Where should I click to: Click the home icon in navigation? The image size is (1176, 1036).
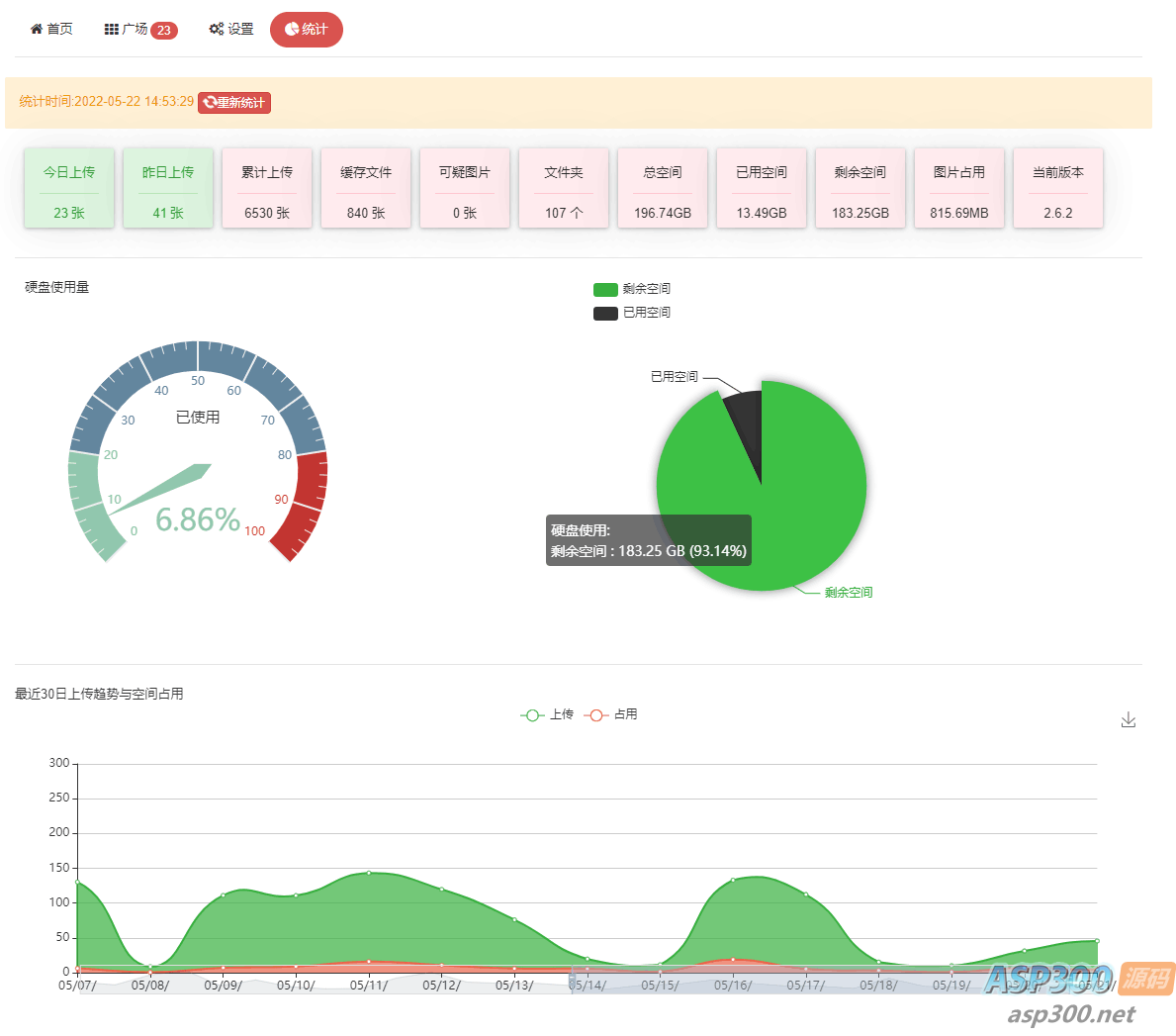tap(37, 30)
